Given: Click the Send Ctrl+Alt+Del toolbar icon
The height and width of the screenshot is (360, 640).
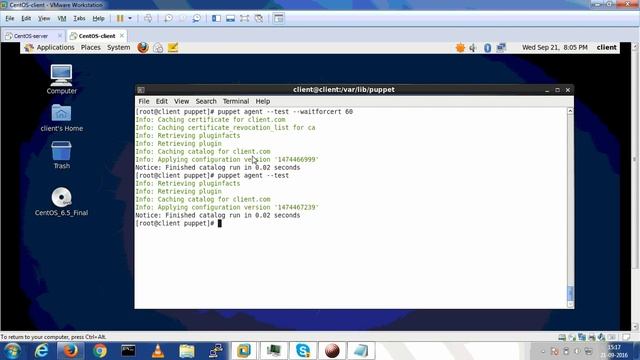Looking at the screenshot, I should click(148, 18).
